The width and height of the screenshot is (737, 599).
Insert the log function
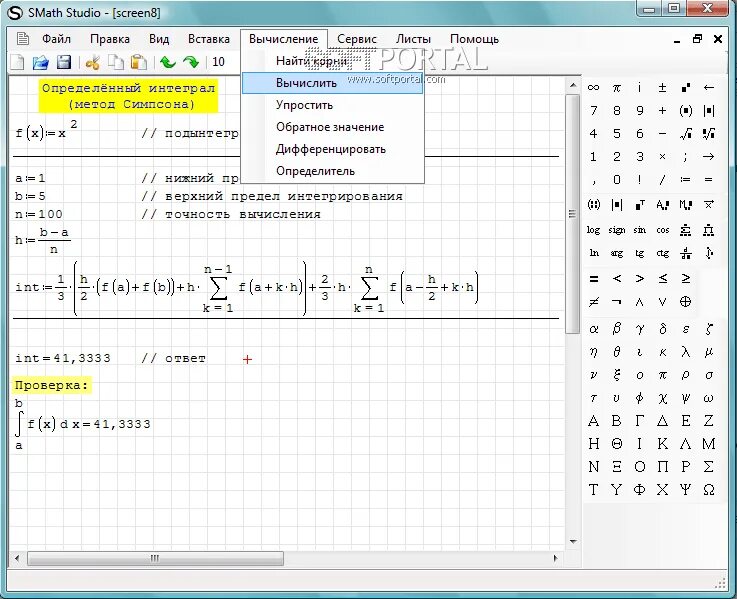tap(594, 230)
